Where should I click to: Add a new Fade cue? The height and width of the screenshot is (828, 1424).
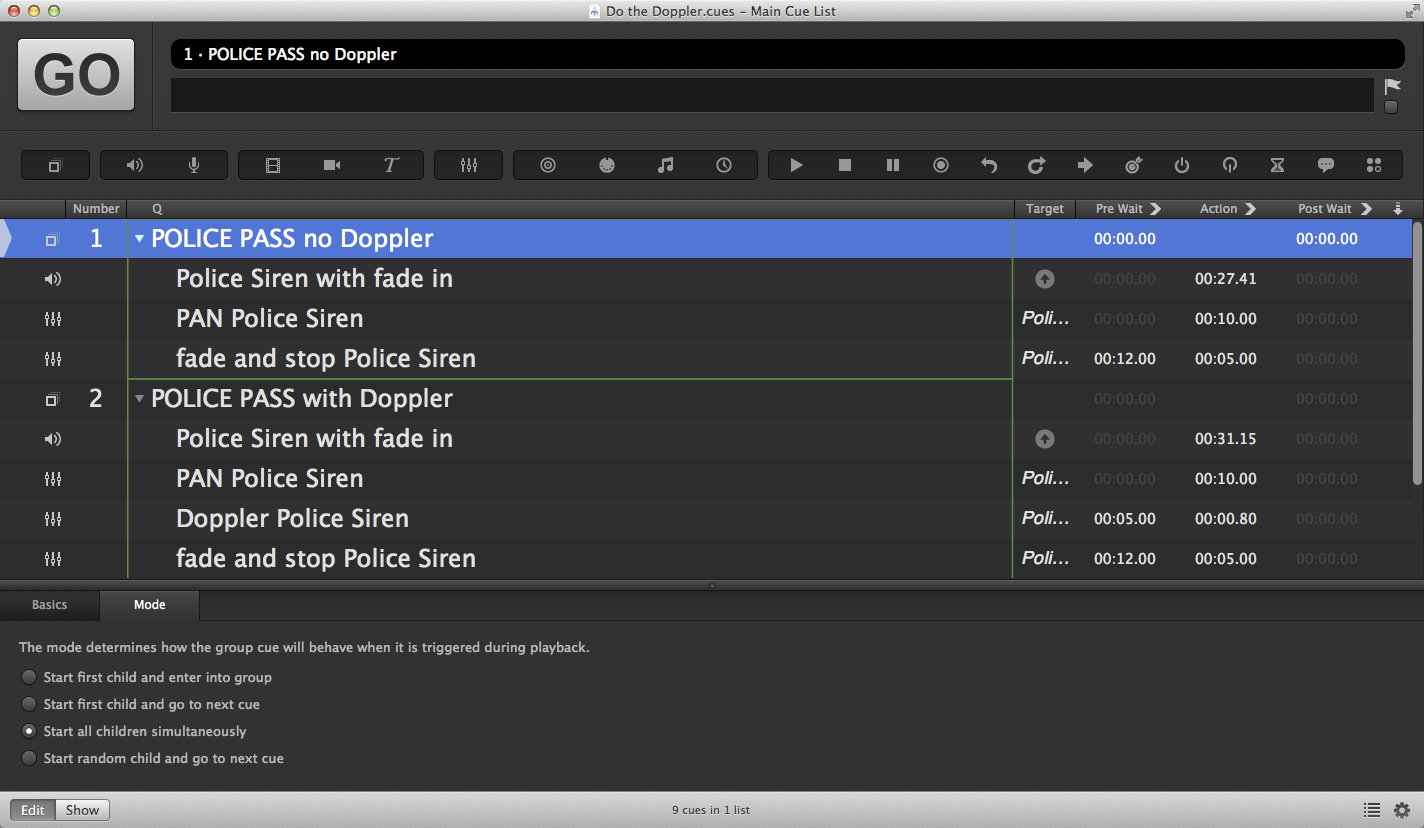pyautogui.click(x=468, y=165)
